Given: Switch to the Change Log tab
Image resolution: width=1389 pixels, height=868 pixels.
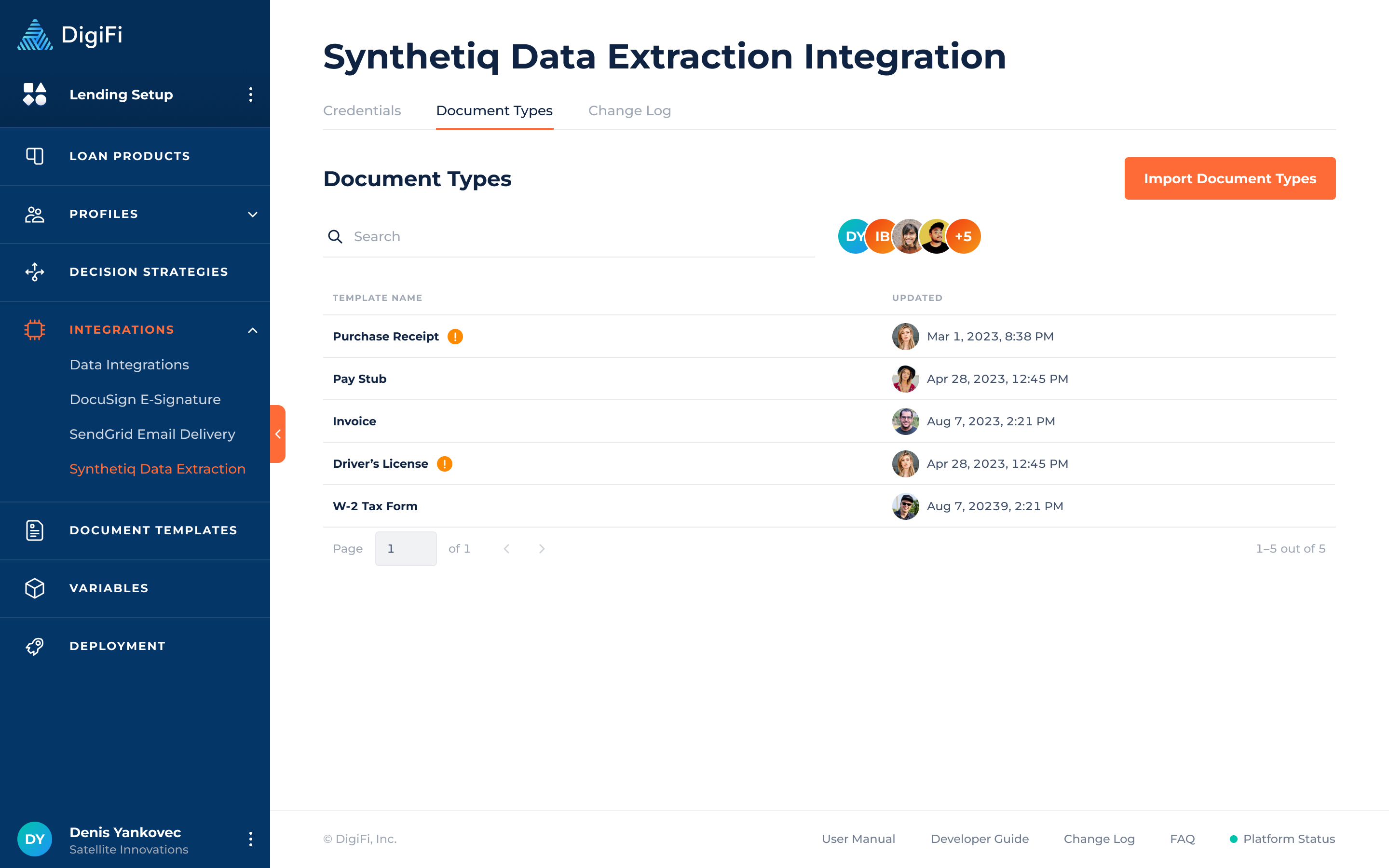Looking at the screenshot, I should 629,111.
